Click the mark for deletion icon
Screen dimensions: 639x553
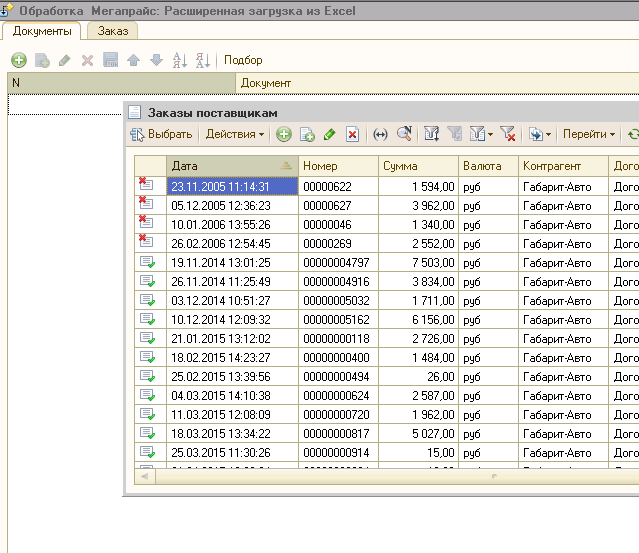coord(352,134)
